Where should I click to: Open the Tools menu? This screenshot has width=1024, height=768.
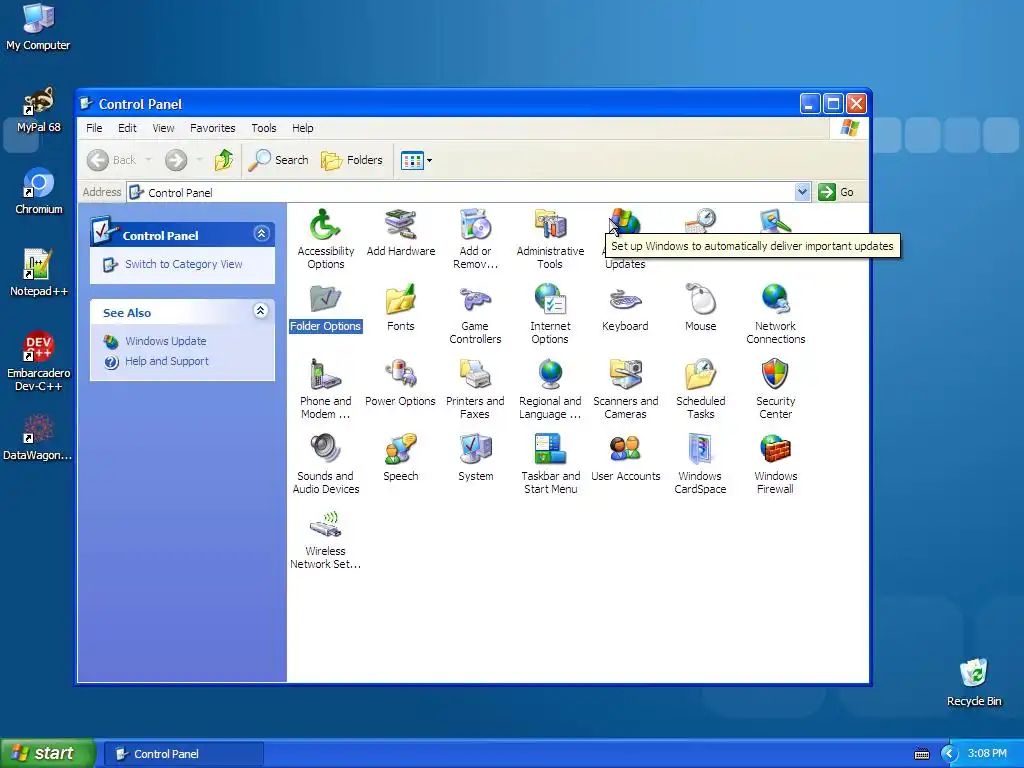click(264, 128)
